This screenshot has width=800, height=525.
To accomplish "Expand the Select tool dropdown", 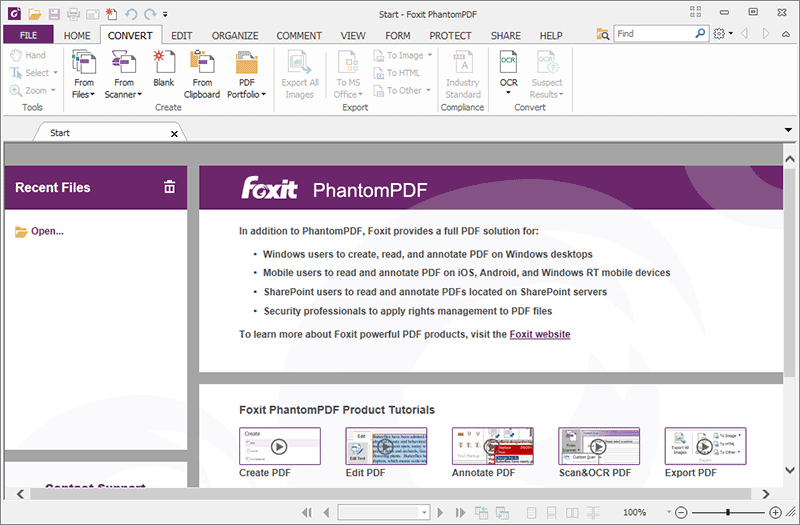I will (x=56, y=73).
